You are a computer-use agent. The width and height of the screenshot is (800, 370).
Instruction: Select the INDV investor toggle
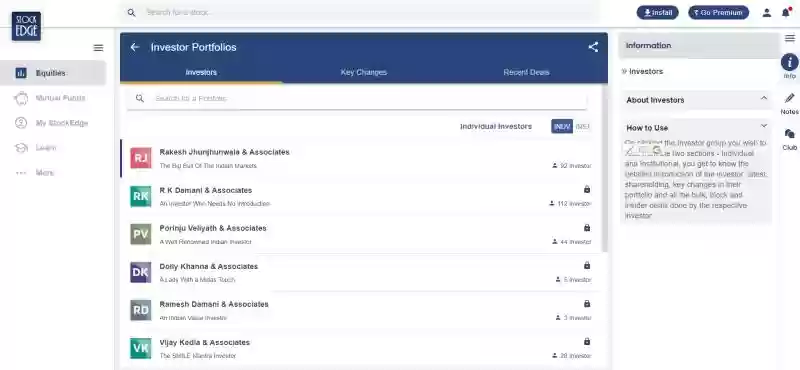tap(562, 127)
